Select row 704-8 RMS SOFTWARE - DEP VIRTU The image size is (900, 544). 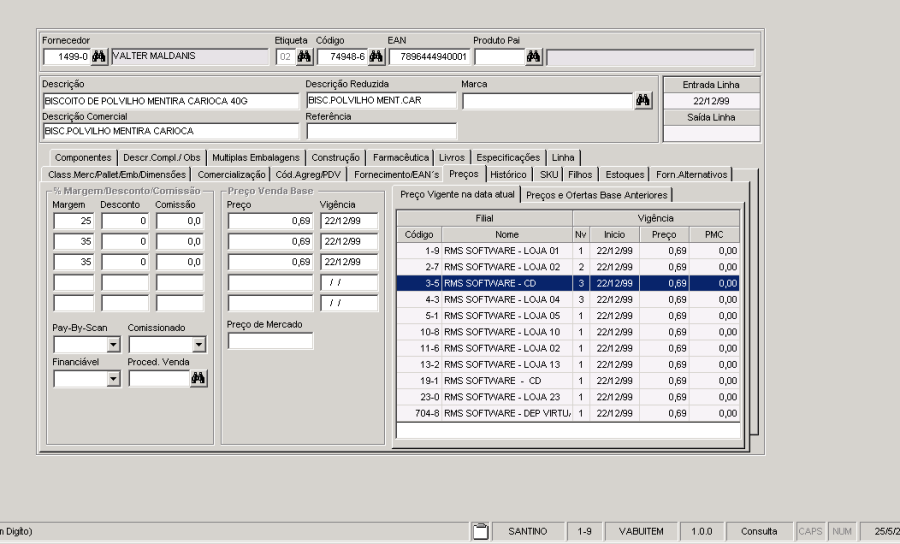pos(568,413)
